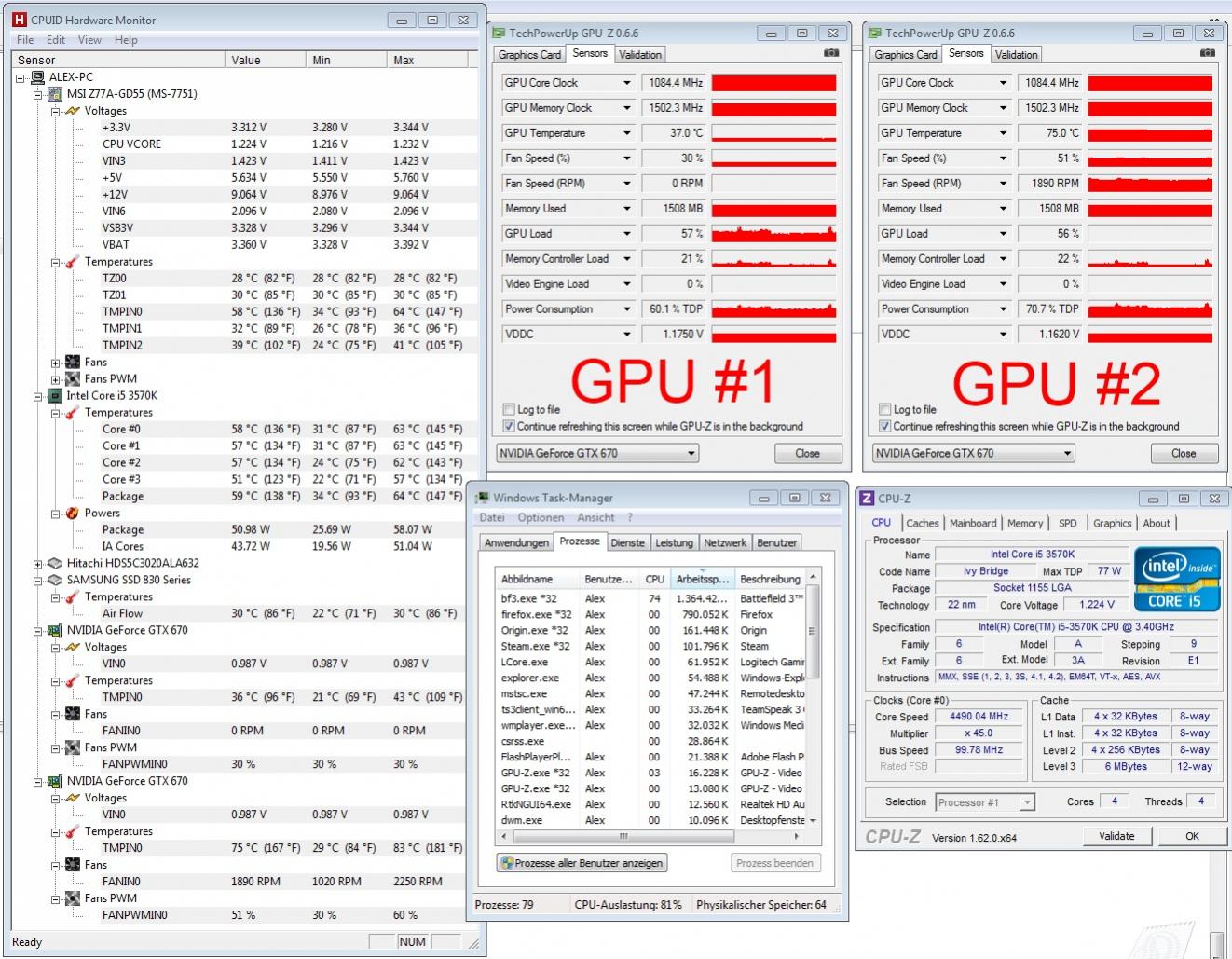Viewport: 1232px width, 959px height.
Task: Switch to Netzwerk tab in Task-Manager
Action: pyautogui.click(x=725, y=542)
